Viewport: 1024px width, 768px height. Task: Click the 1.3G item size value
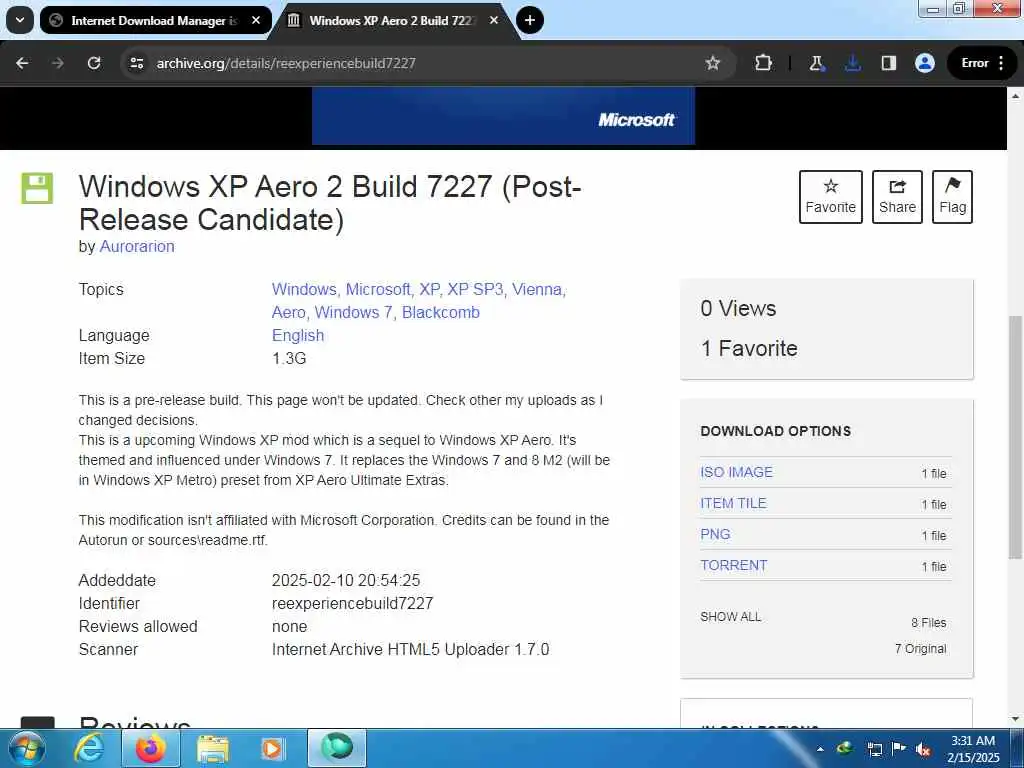click(x=289, y=358)
